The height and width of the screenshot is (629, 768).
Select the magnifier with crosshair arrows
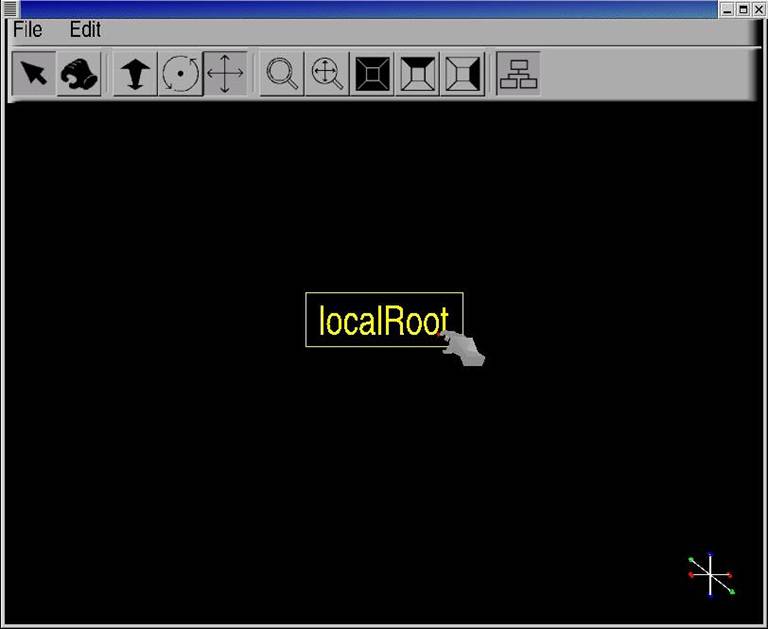click(x=327, y=73)
